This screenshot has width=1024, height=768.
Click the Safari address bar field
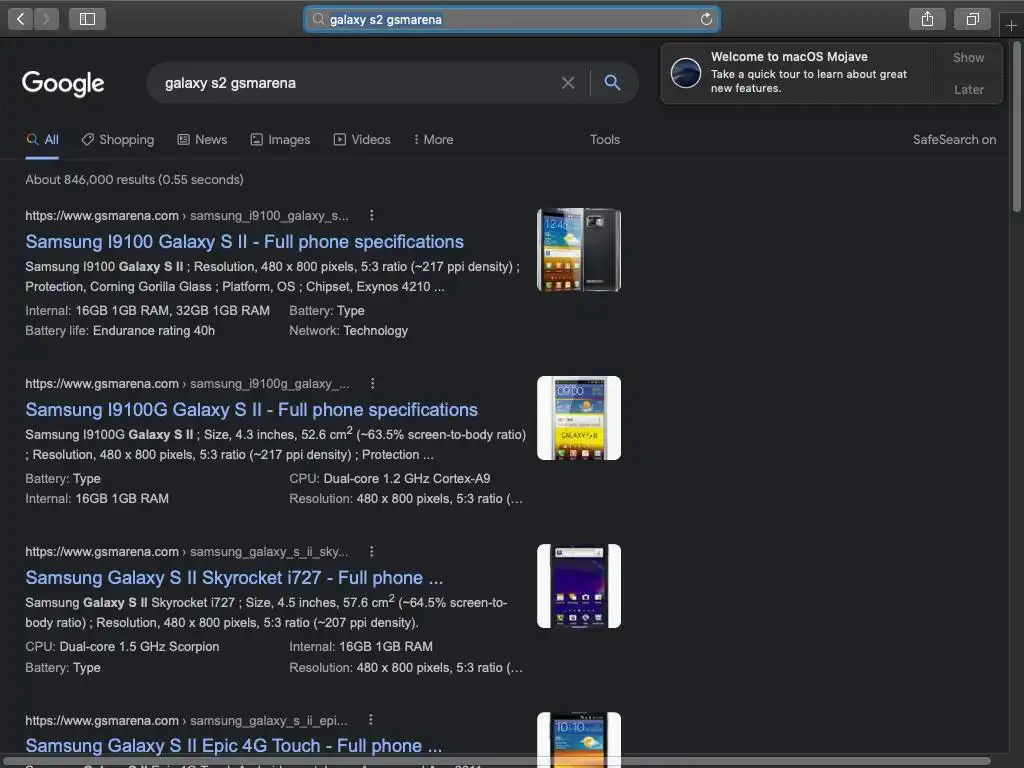(x=511, y=19)
